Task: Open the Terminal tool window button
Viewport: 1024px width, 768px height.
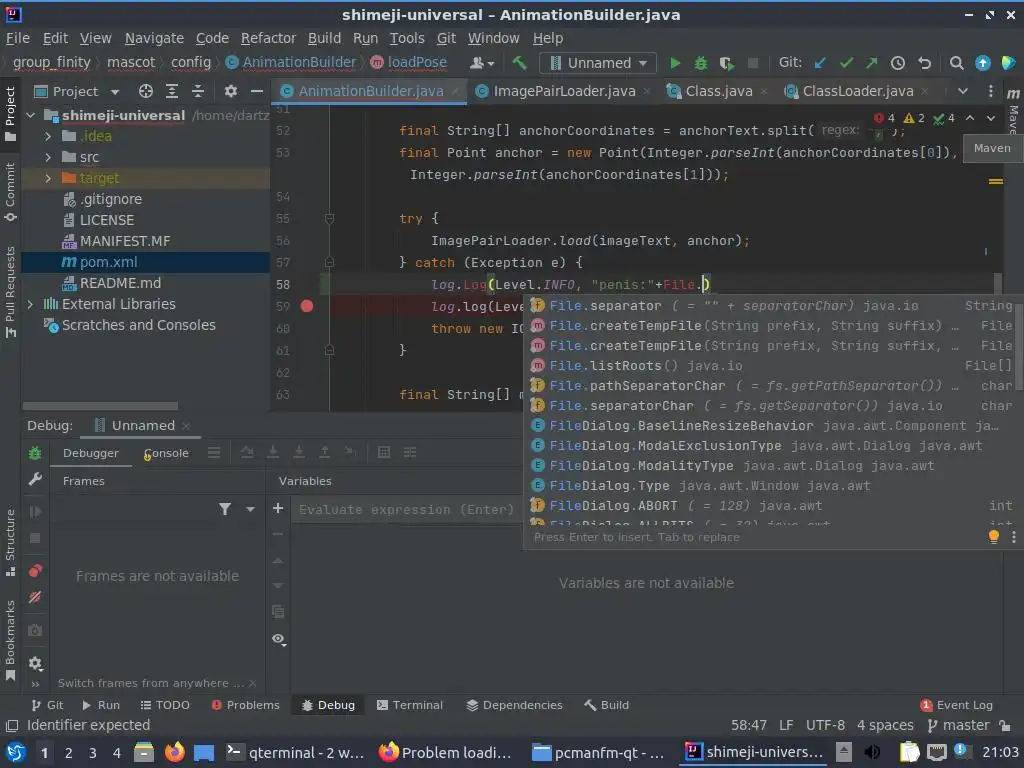Action: [409, 705]
